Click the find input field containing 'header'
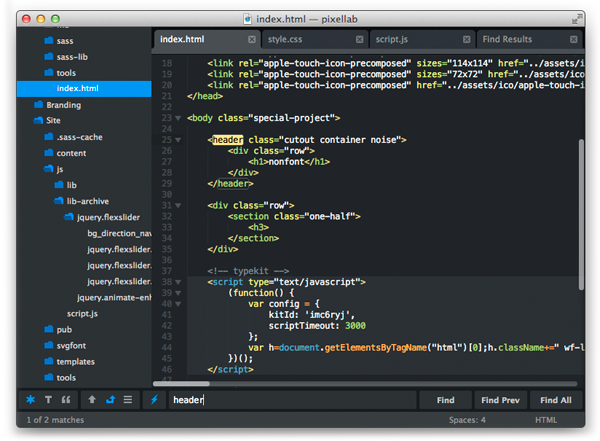The width and height of the screenshot is (600, 441). [x=290, y=400]
